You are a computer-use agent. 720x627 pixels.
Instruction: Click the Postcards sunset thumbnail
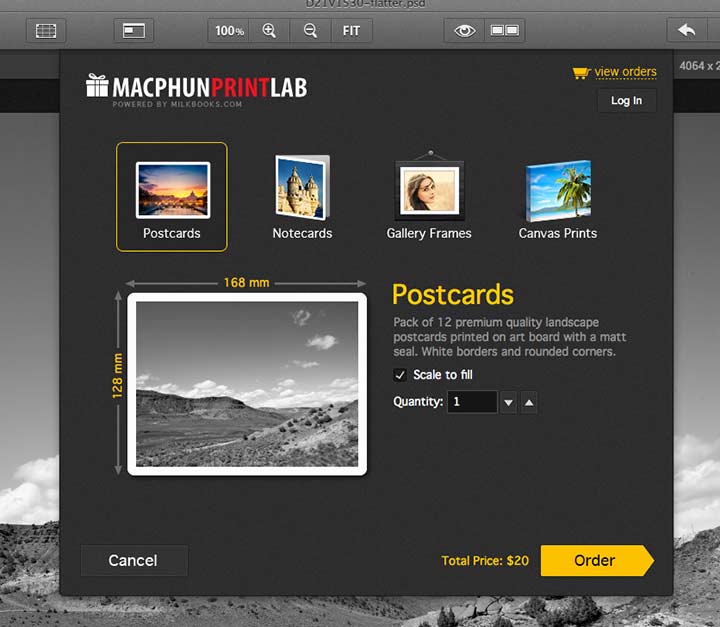pyautogui.click(x=173, y=190)
